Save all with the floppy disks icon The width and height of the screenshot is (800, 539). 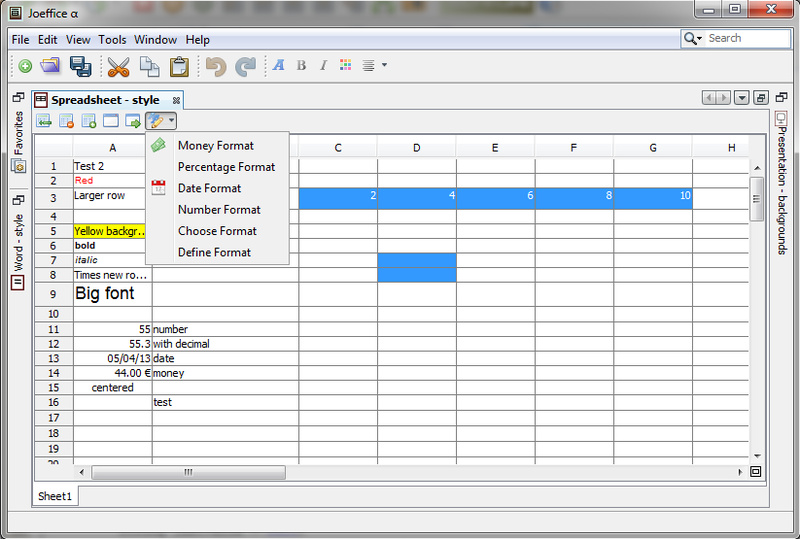[x=80, y=66]
